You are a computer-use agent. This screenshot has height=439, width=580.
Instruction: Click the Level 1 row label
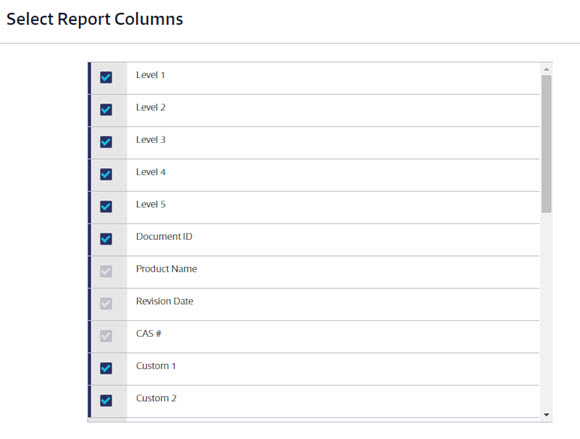[x=150, y=75]
